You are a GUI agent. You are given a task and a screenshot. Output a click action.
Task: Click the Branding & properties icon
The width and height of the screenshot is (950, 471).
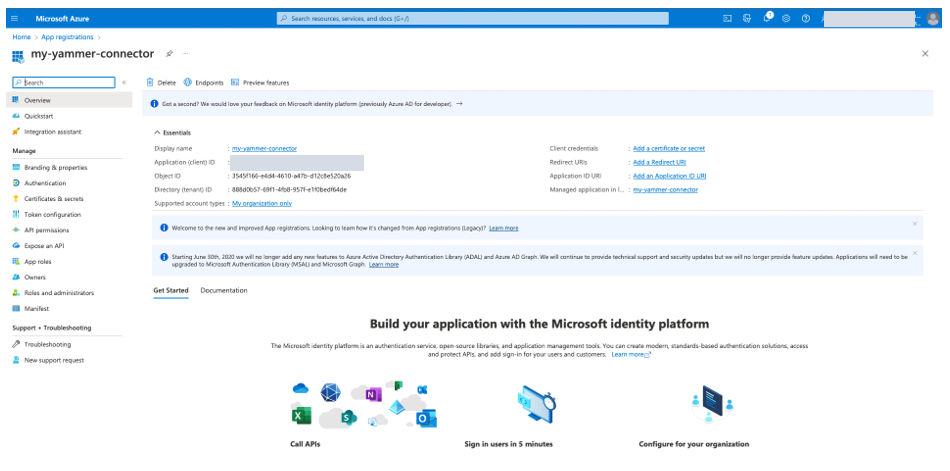[16, 167]
